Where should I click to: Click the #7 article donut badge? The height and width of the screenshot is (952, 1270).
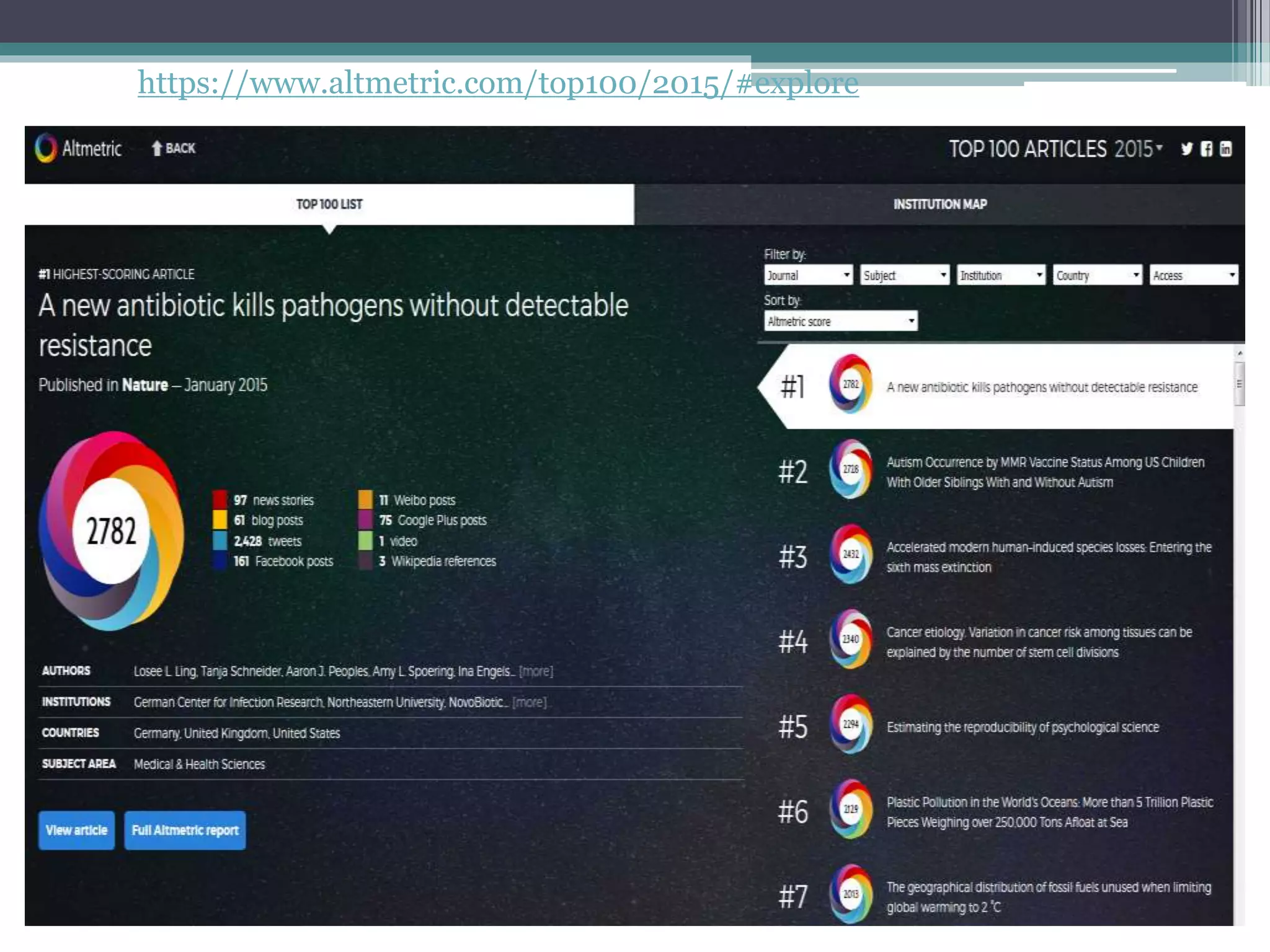[x=851, y=894]
